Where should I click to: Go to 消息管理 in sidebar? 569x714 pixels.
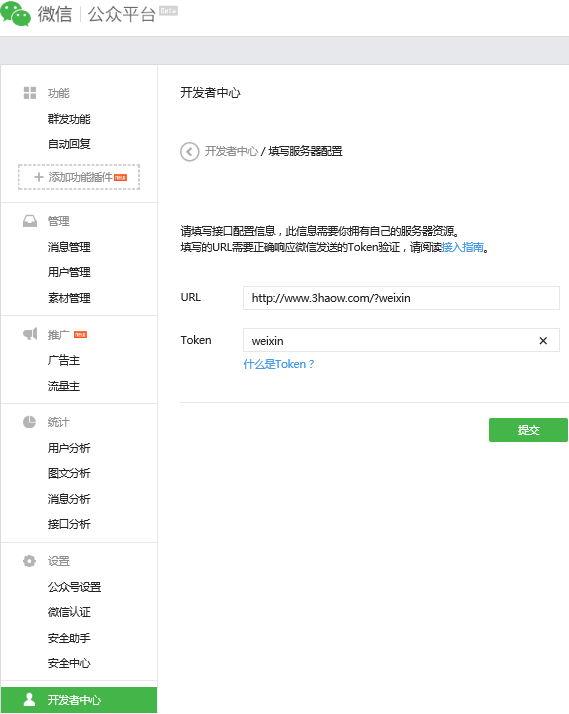69,247
